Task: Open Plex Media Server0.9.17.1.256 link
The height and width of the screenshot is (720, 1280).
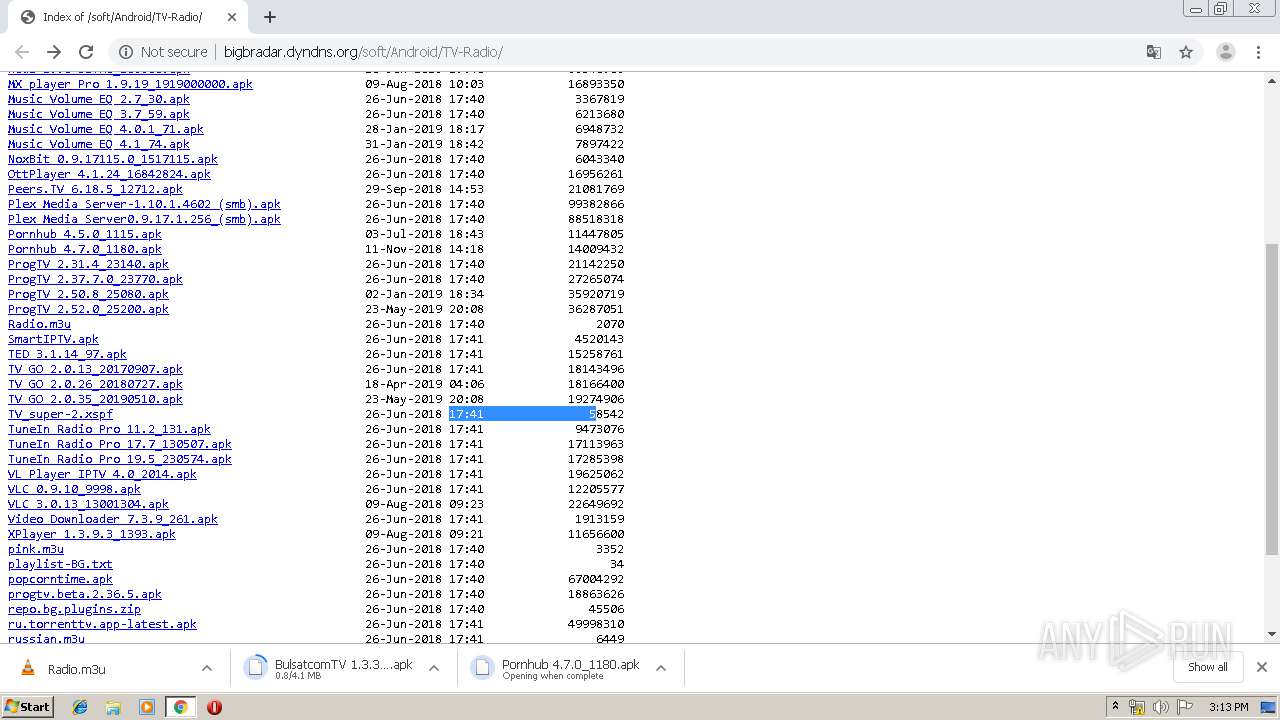Action: tap(144, 219)
